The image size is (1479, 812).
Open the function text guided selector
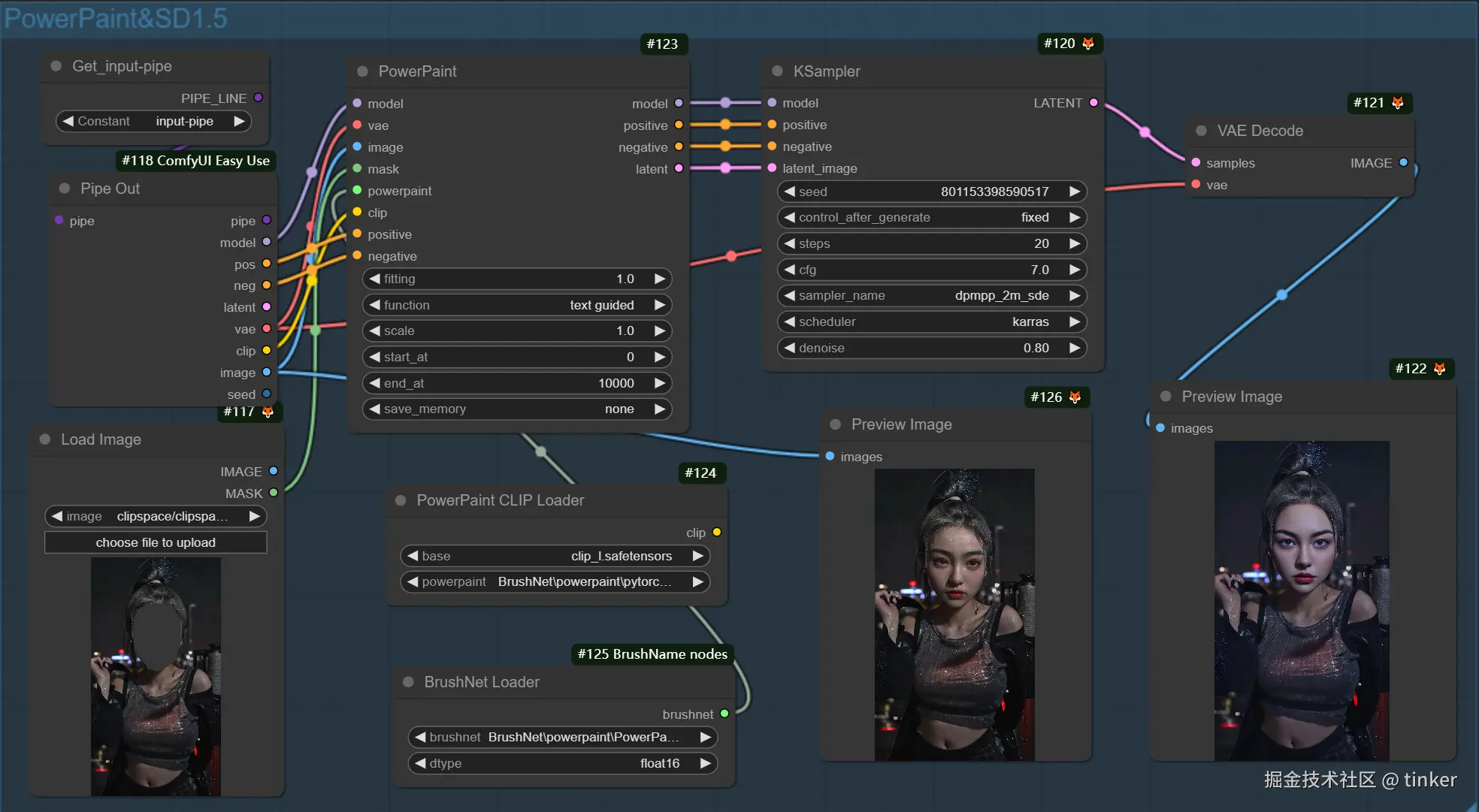tap(516, 305)
